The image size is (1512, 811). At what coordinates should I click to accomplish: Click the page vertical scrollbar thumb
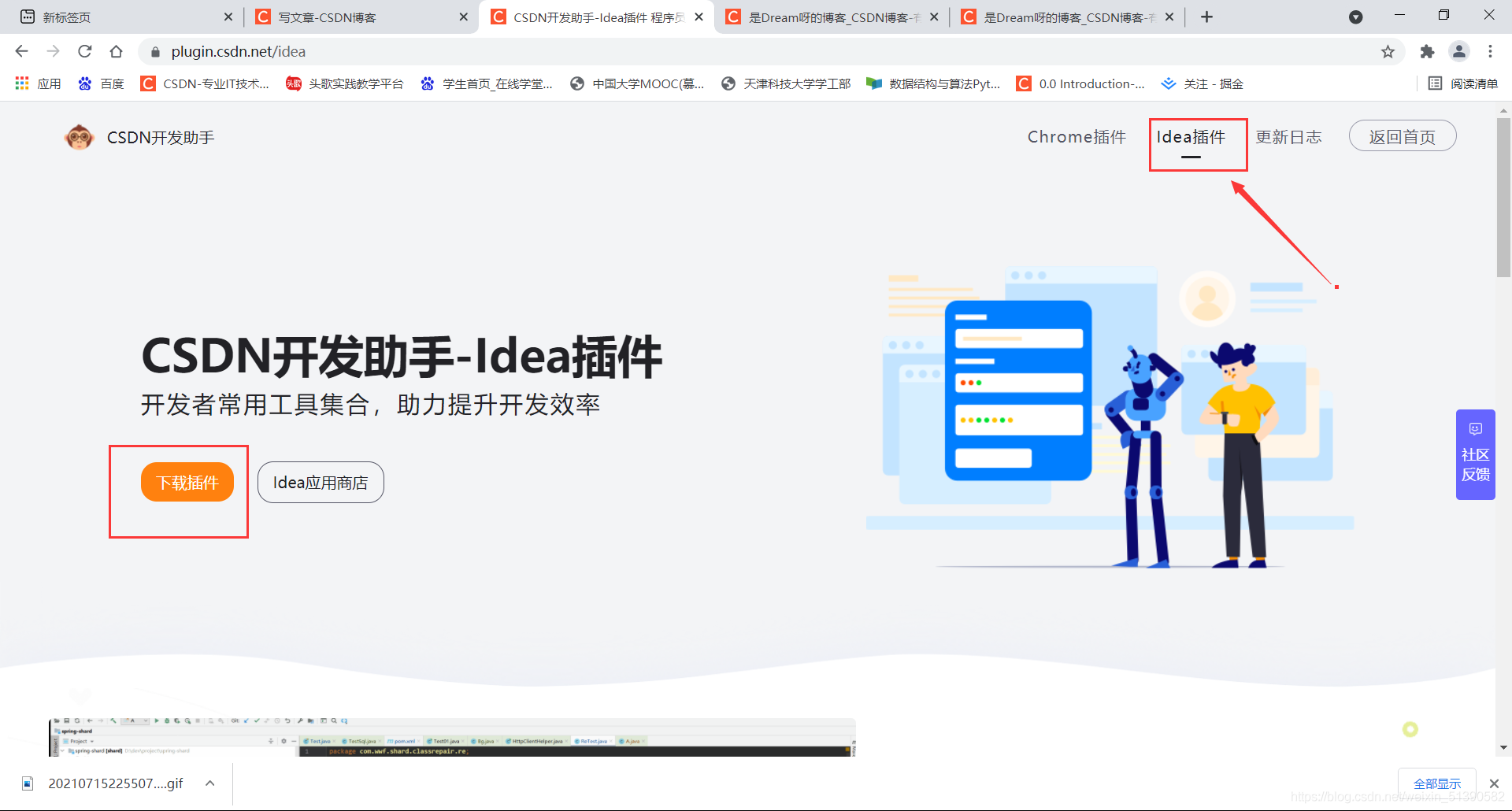tap(1503, 197)
